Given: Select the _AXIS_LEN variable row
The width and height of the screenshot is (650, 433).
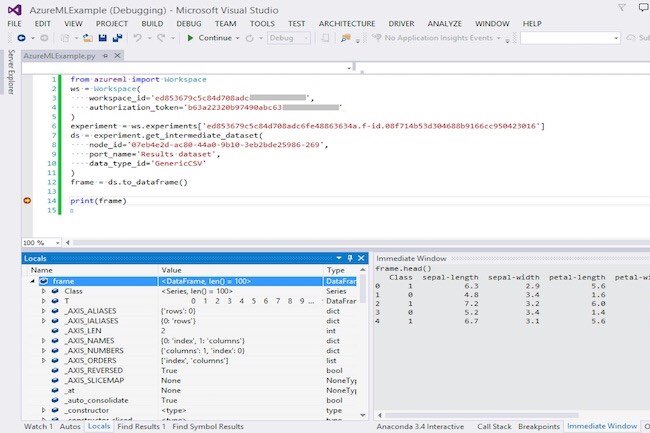Looking at the screenshot, I should coord(193,331).
